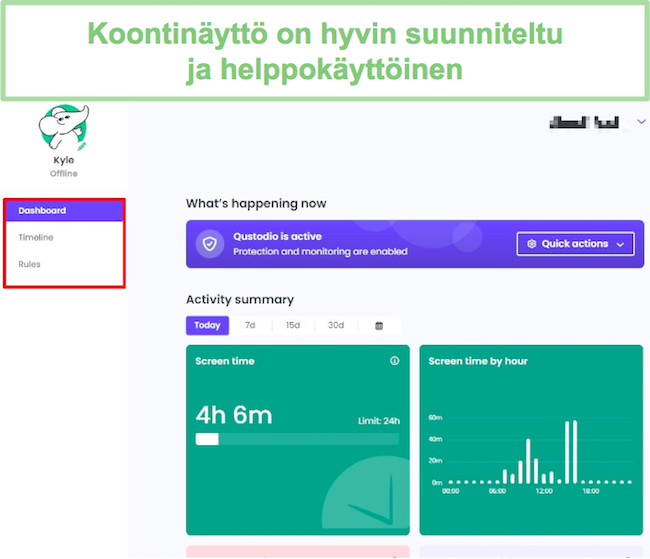650x559 pixels.
Task: Click the What's happening now heading
Action: [x=256, y=204]
